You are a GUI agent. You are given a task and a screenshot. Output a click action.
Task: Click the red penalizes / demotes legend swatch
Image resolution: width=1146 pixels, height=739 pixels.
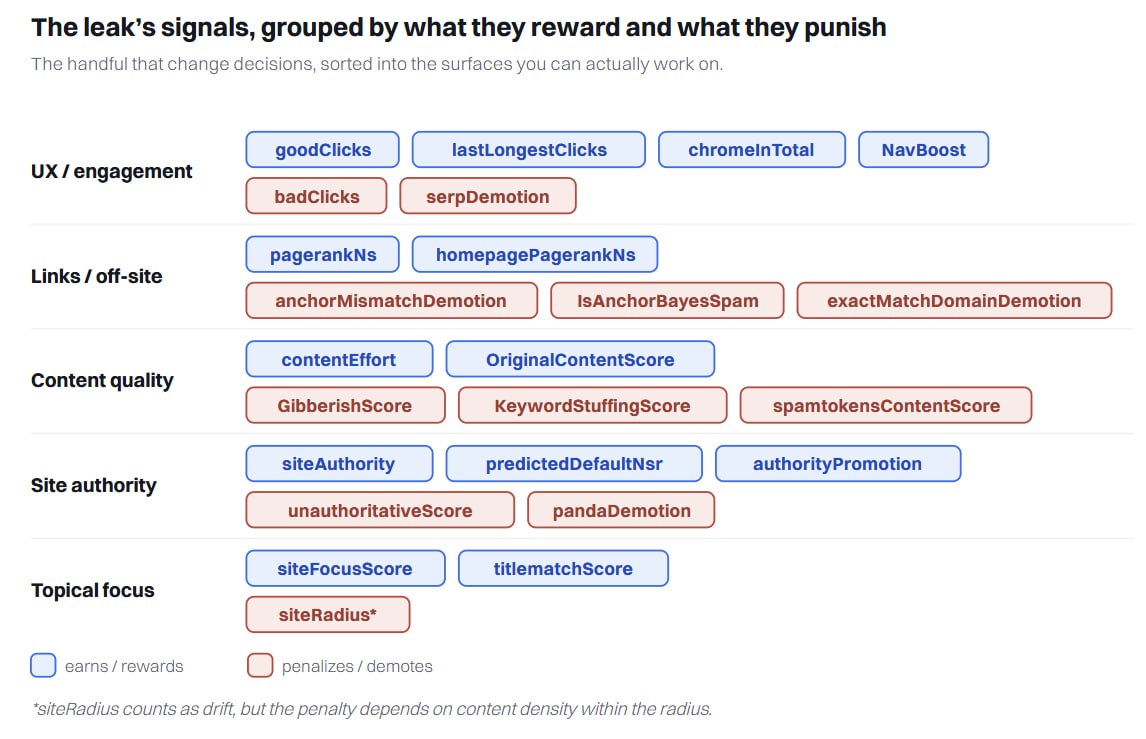(259, 665)
